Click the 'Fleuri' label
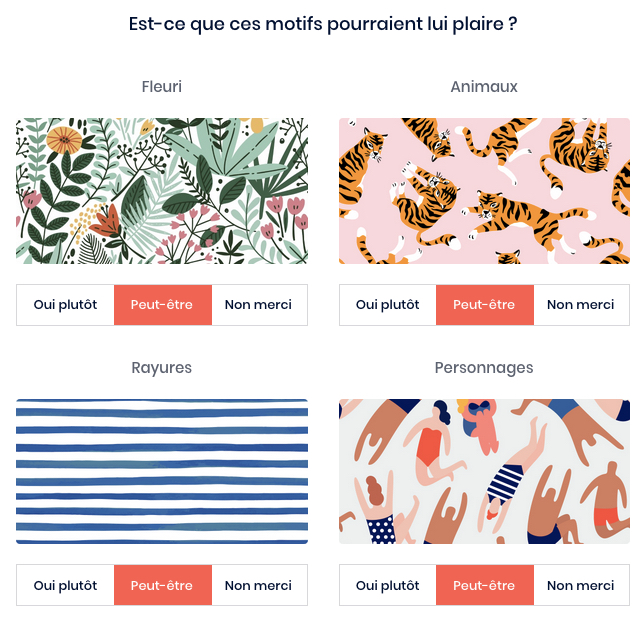The image size is (641, 626). tap(162, 87)
